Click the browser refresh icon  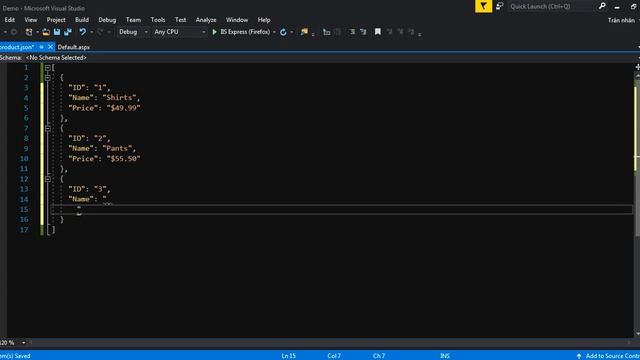coord(283,32)
